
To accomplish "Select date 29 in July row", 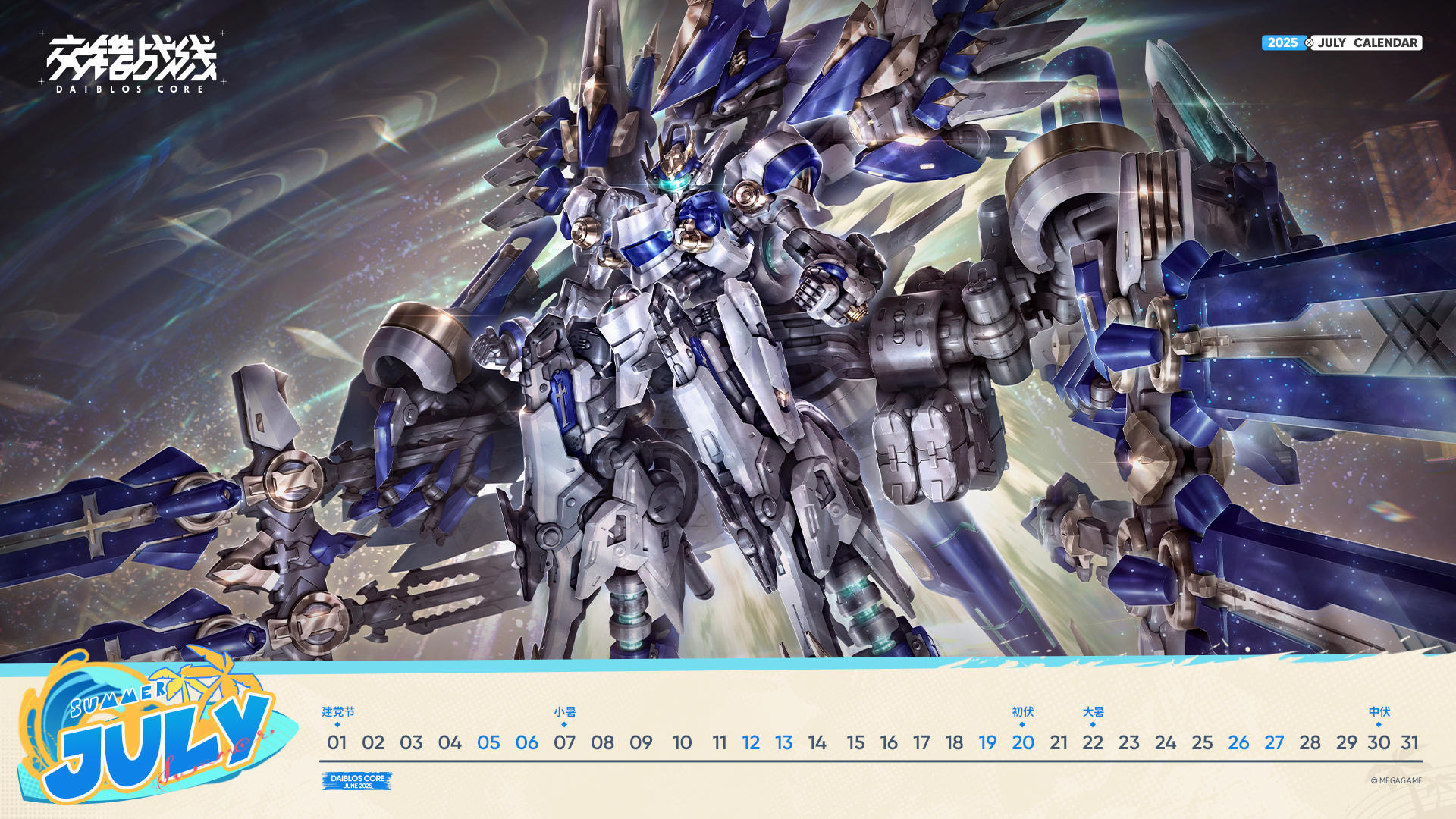I will [x=1347, y=742].
